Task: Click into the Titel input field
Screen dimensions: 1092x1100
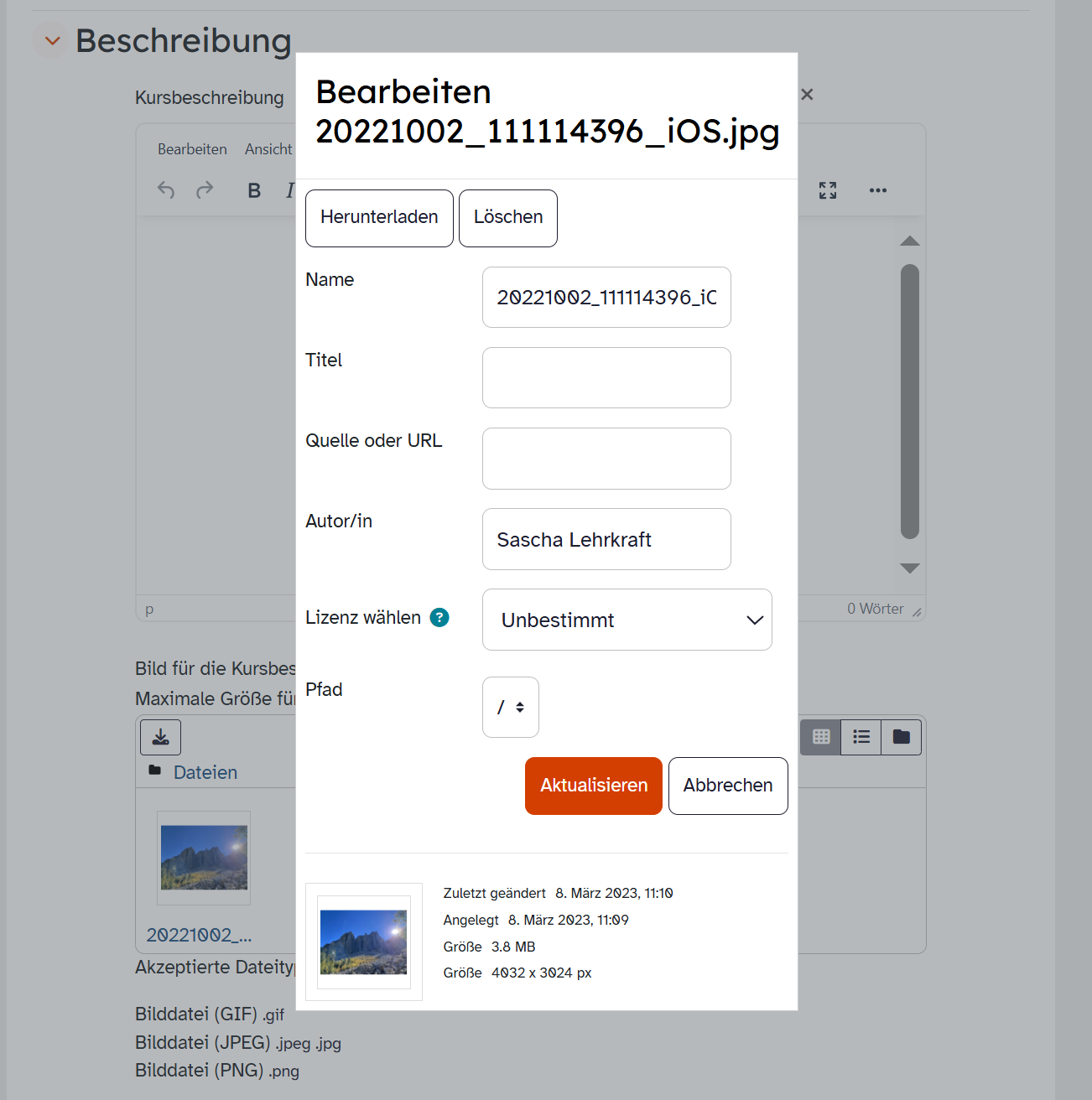Action: tap(606, 378)
